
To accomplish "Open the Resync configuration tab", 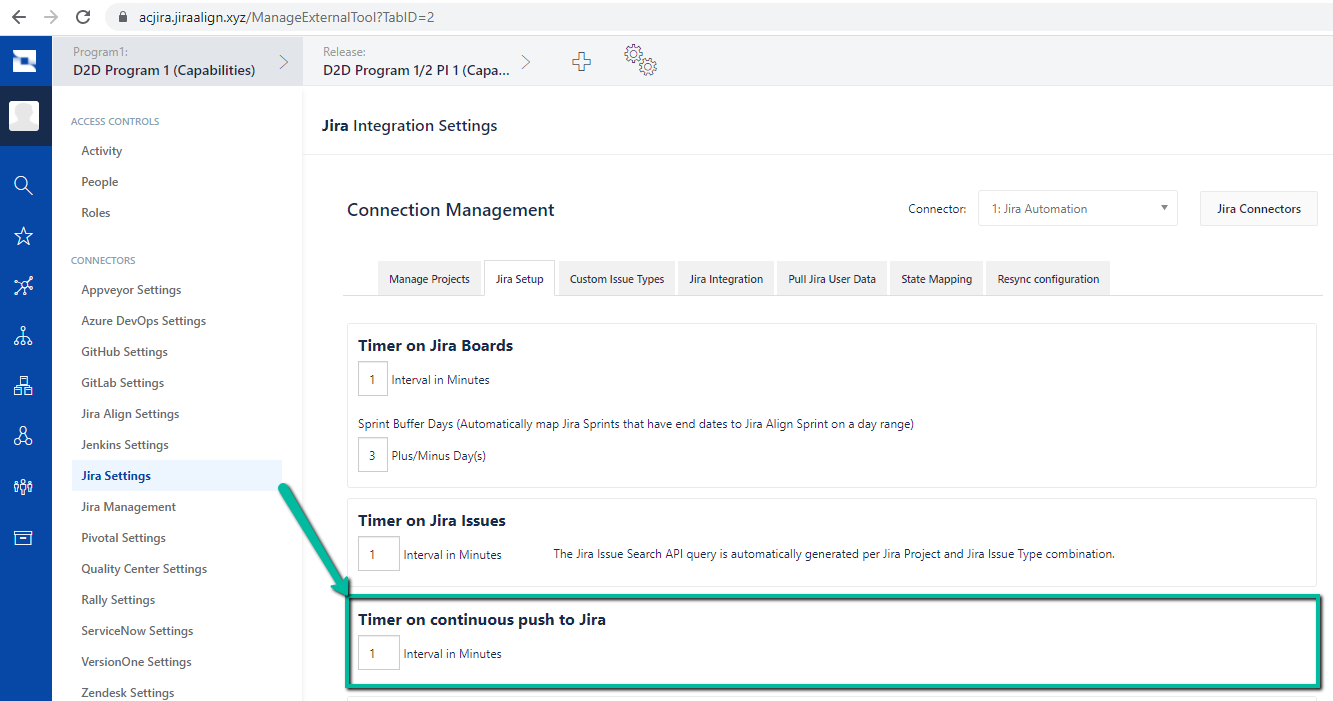I will click(1048, 279).
